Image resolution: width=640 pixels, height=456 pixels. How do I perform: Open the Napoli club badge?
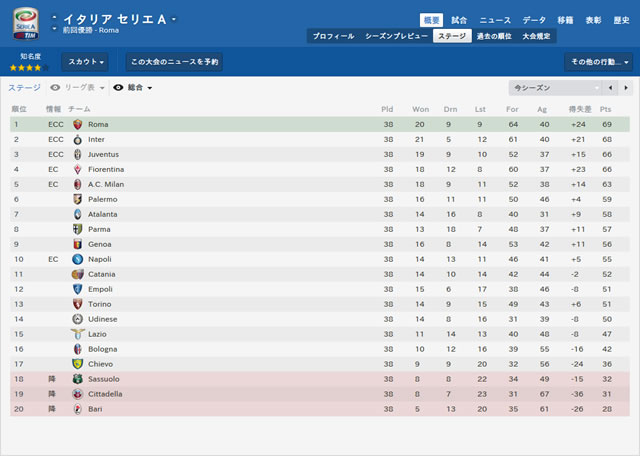point(78,259)
